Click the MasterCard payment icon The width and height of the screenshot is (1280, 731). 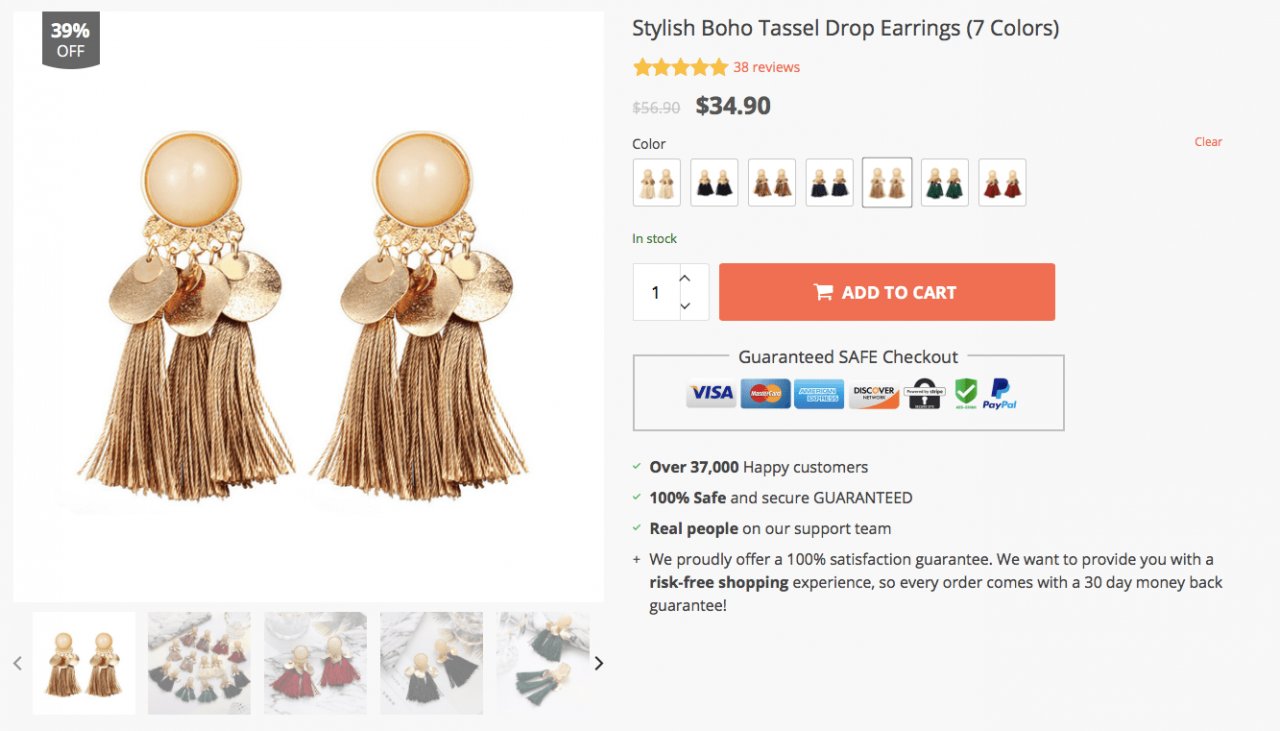(765, 393)
